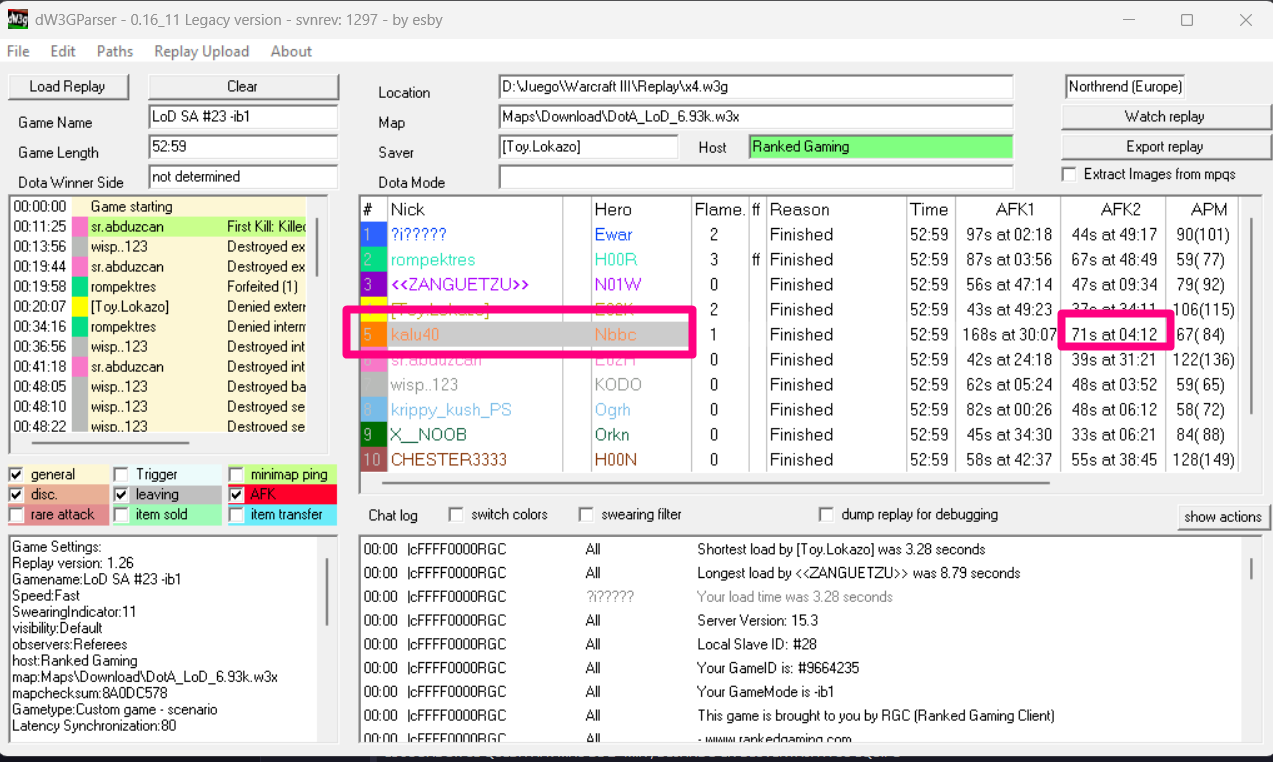The height and width of the screenshot is (762, 1273).
Task: Click the Export replay button
Action: [x=1165, y=146]
